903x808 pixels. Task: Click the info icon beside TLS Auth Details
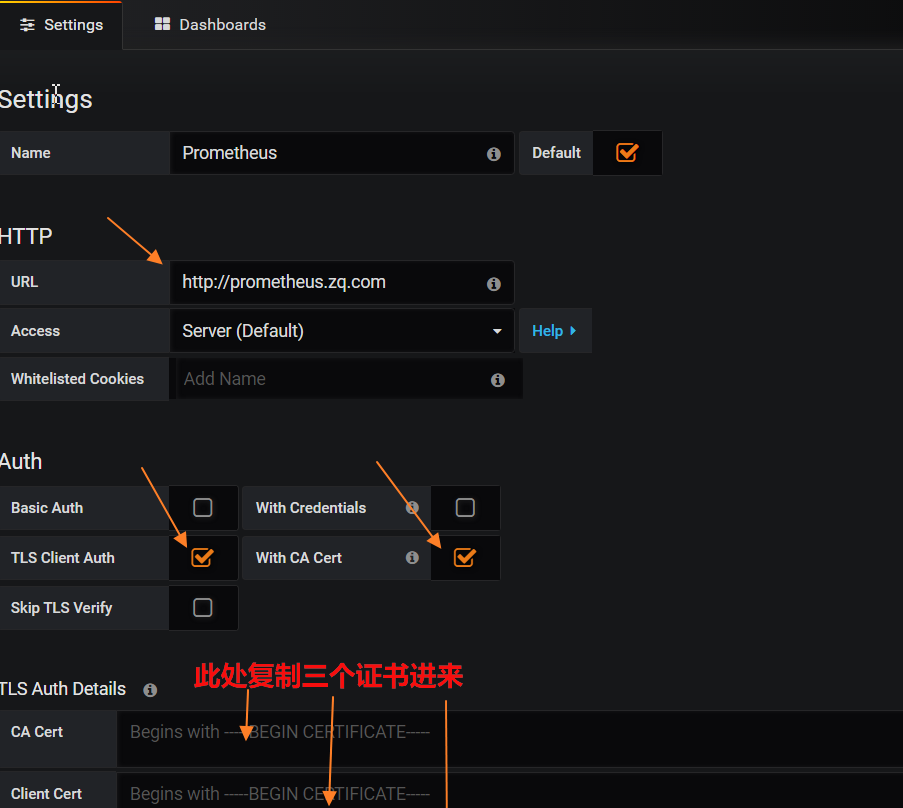tap(150, 690)
